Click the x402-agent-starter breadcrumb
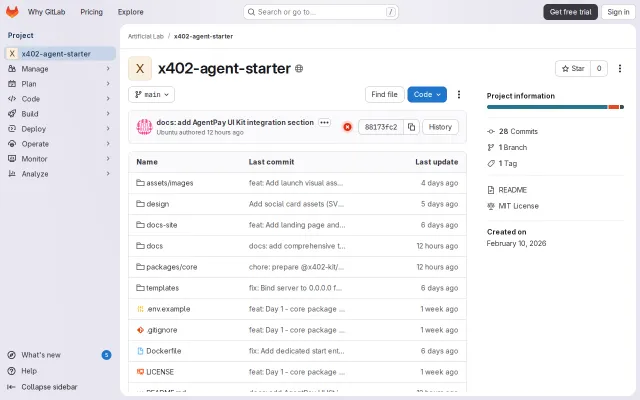Screen dimensions: 640x400 (203, 36)
